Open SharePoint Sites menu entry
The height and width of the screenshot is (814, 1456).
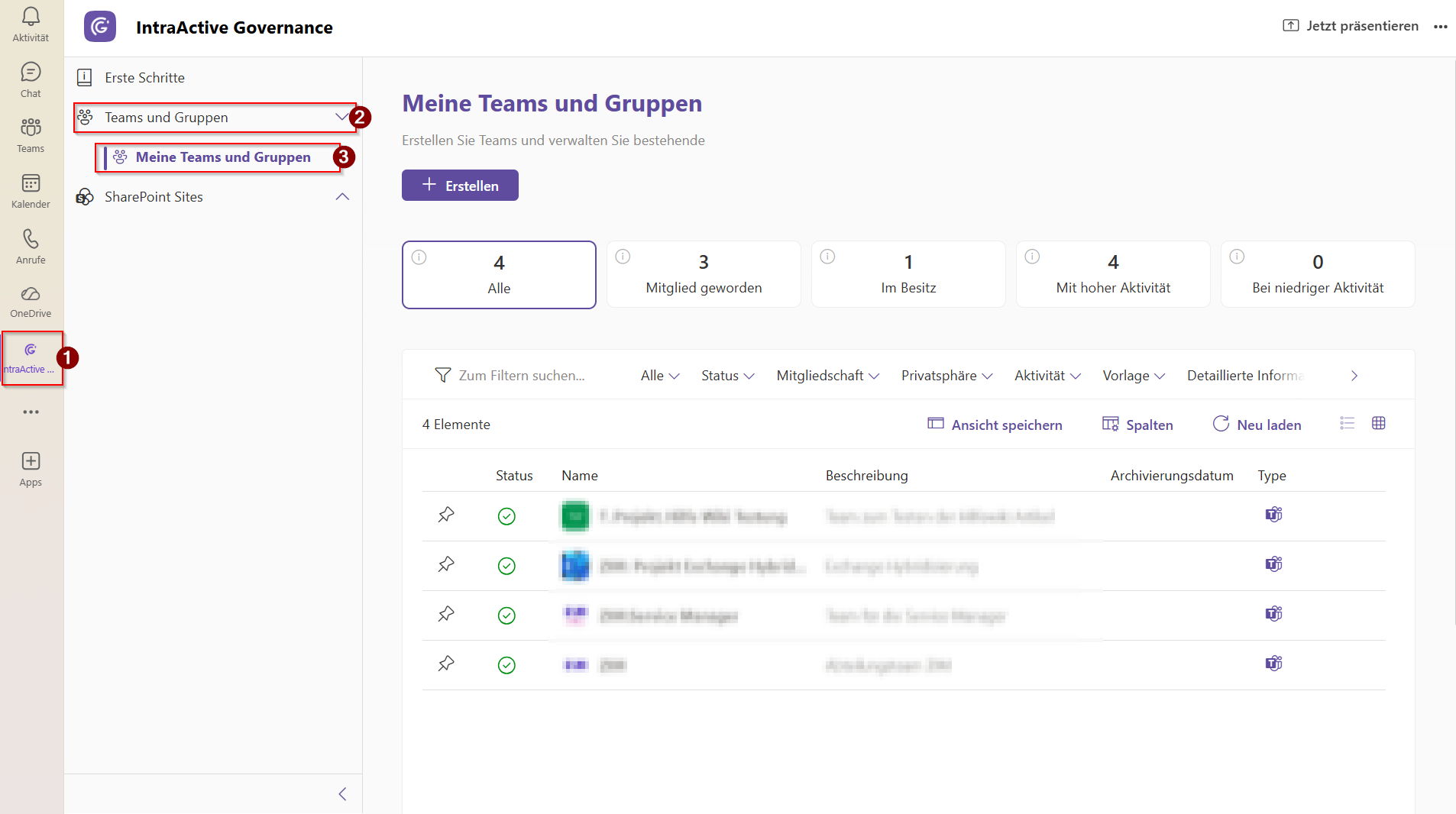pos(154,197)
